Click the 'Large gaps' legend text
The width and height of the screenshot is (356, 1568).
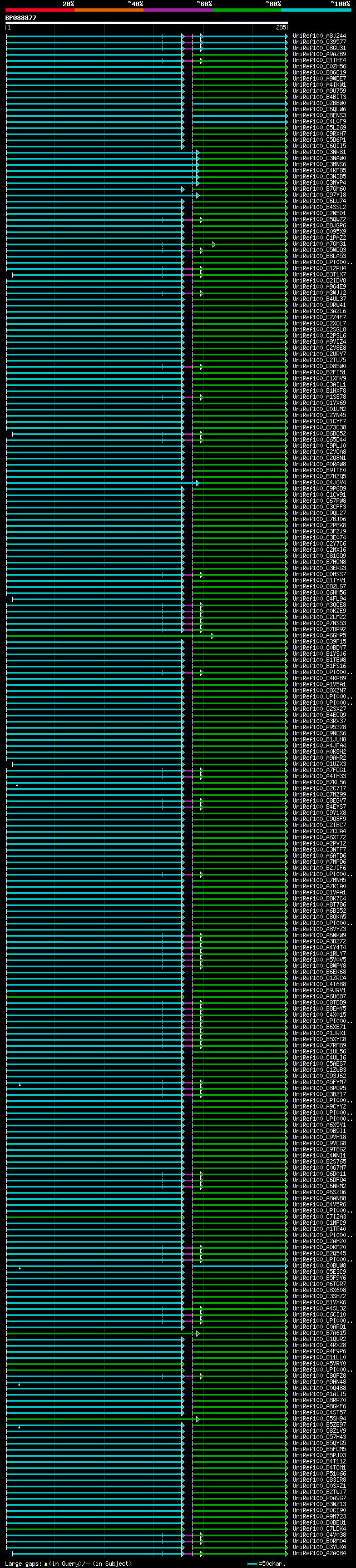tap(23, 1563)
